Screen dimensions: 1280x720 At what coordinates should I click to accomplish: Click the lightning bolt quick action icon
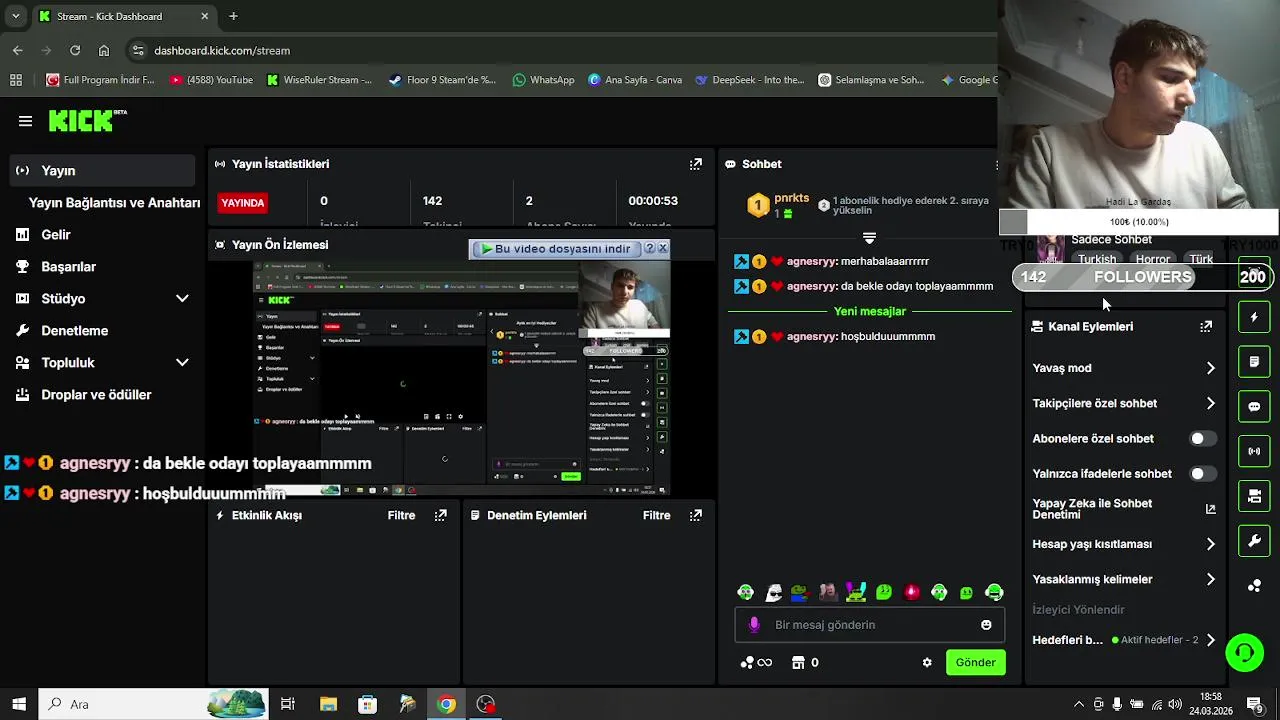(x=1254, y=317)
